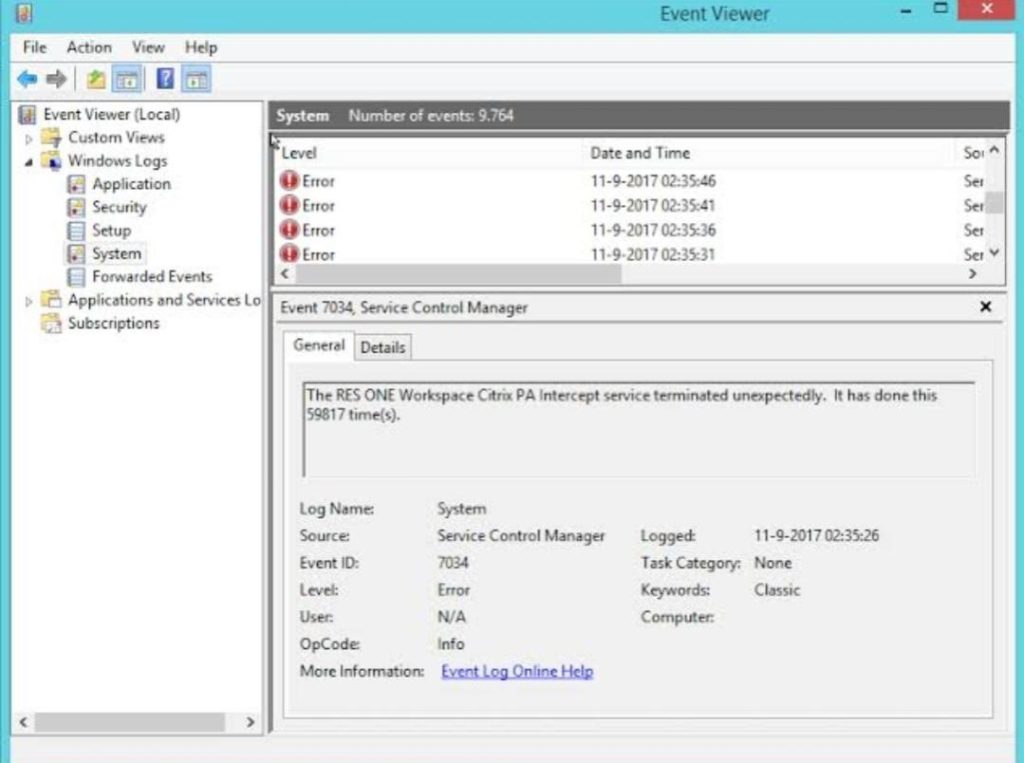Click the blue Help toolbar icon
This screenshot has height=763, width=1024.
(x=165, y=79)
